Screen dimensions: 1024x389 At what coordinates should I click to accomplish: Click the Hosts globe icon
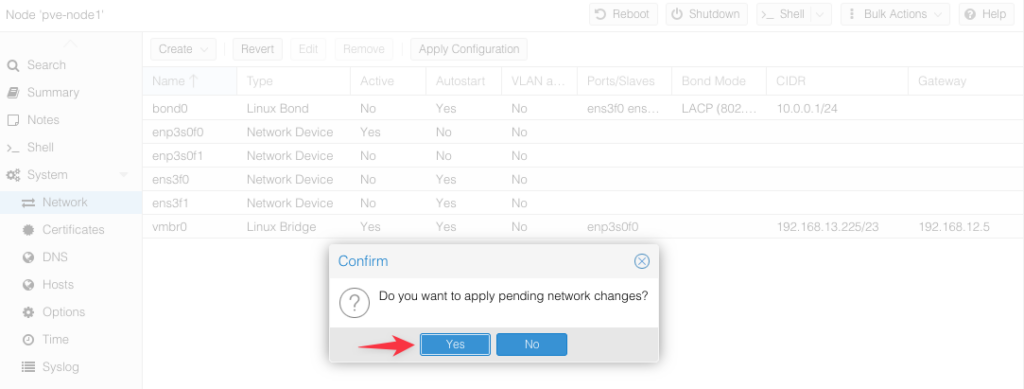tap(28, 285)
